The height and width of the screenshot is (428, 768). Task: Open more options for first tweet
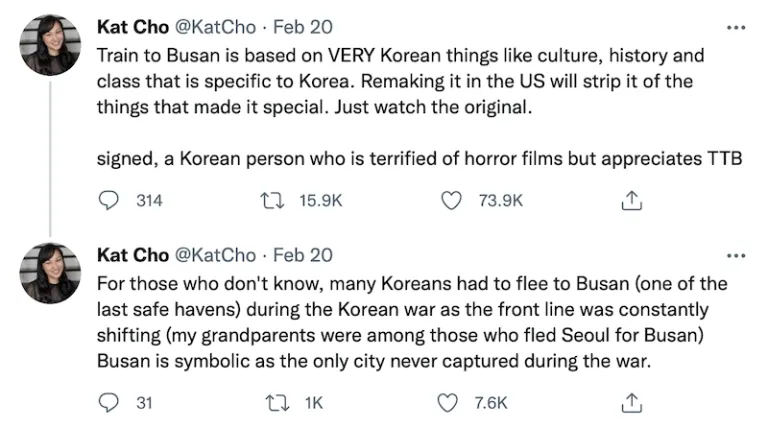[737, 27]
